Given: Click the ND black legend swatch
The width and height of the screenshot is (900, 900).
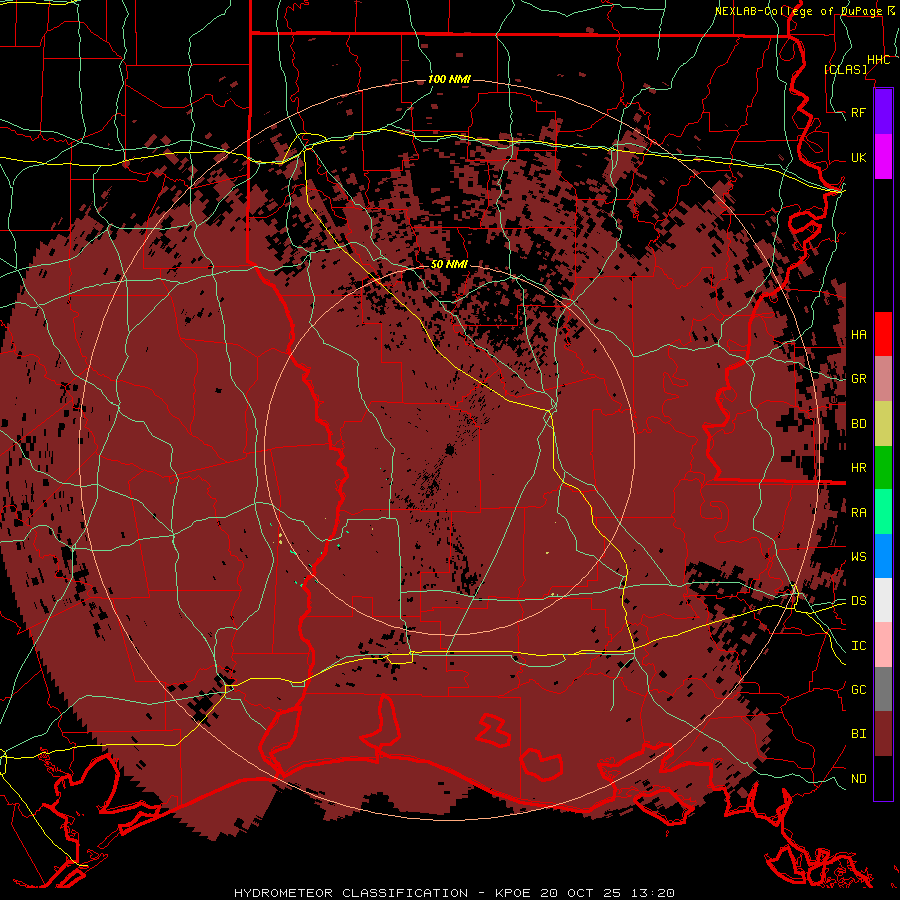Looking at the screenshot, I should 883,778.
